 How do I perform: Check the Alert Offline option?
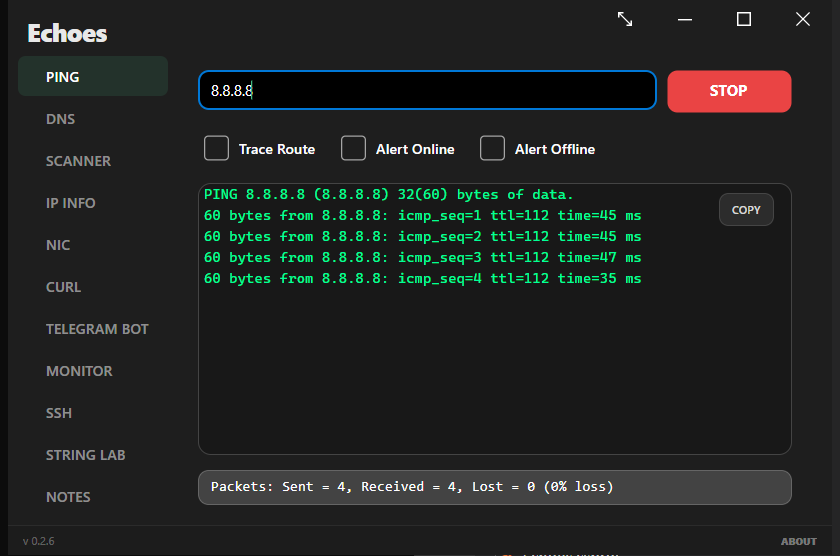492,148
